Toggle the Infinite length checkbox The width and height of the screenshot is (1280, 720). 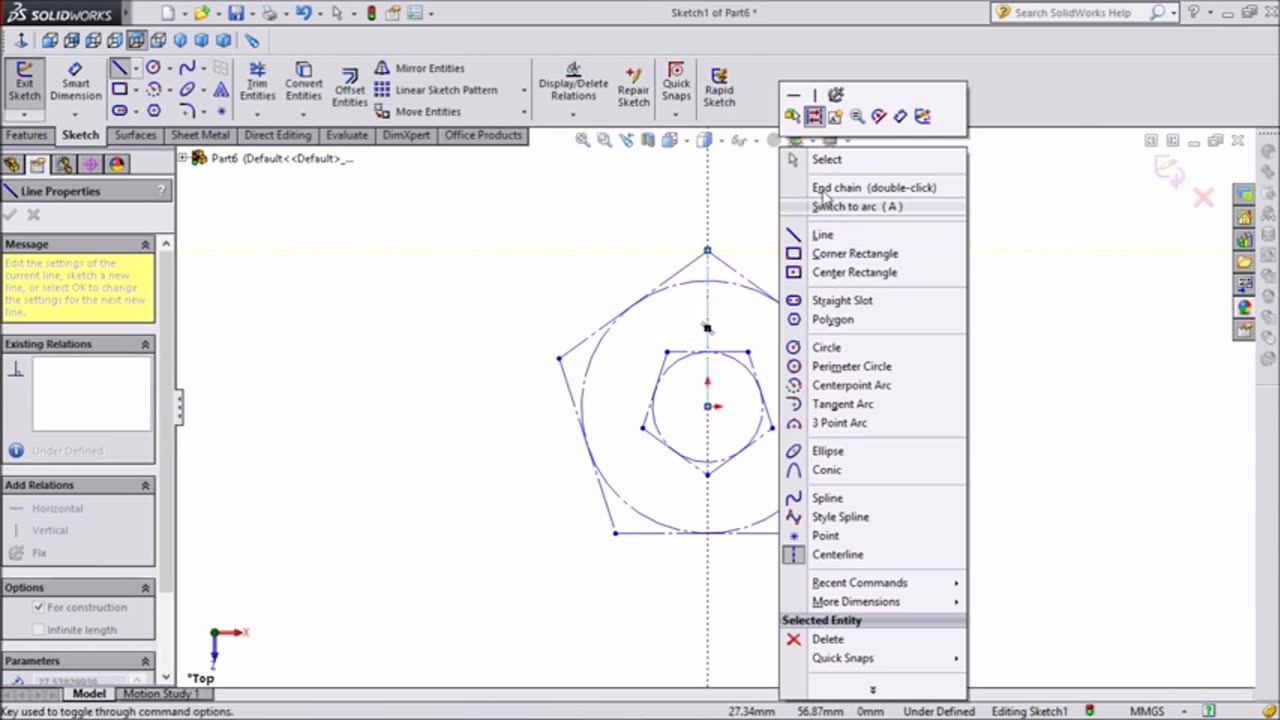[39, 630]
